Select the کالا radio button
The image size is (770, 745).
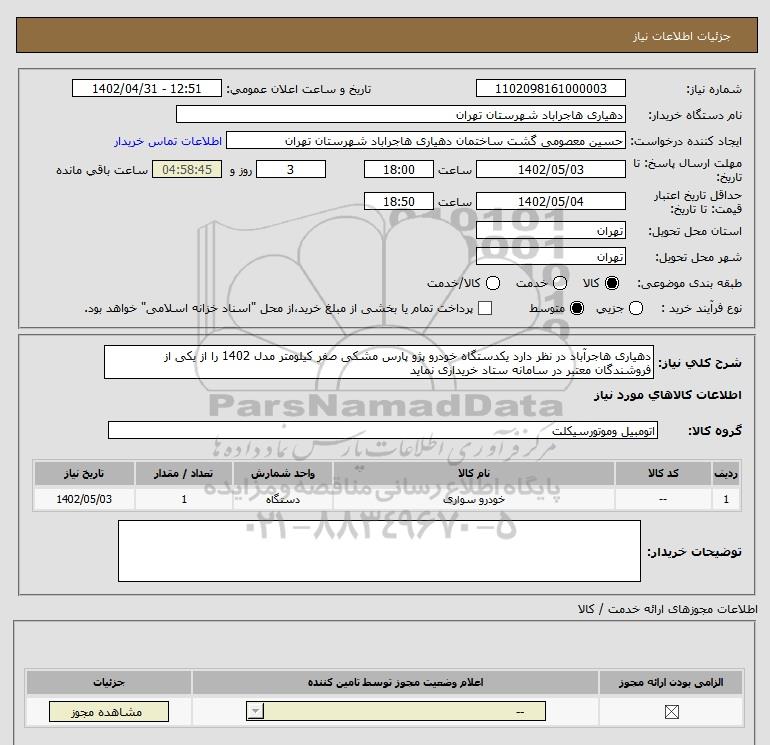[x=612, y=283]
